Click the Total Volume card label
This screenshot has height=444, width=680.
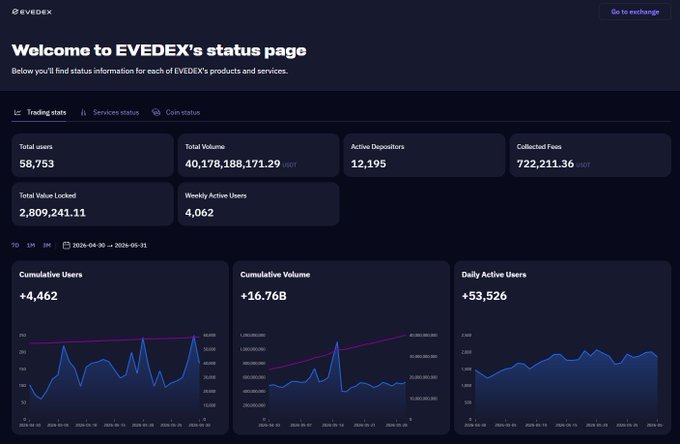click(x=205, y=147)
